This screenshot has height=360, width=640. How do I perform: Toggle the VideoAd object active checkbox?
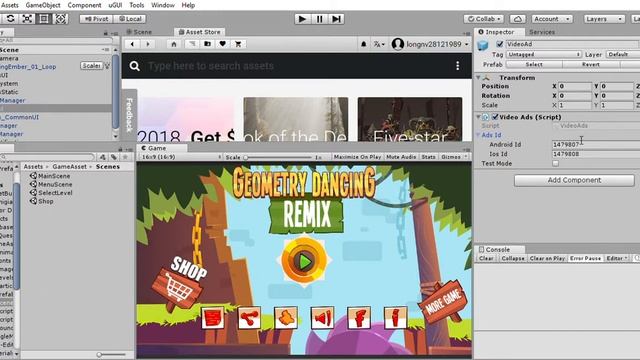tap(500, 44)
